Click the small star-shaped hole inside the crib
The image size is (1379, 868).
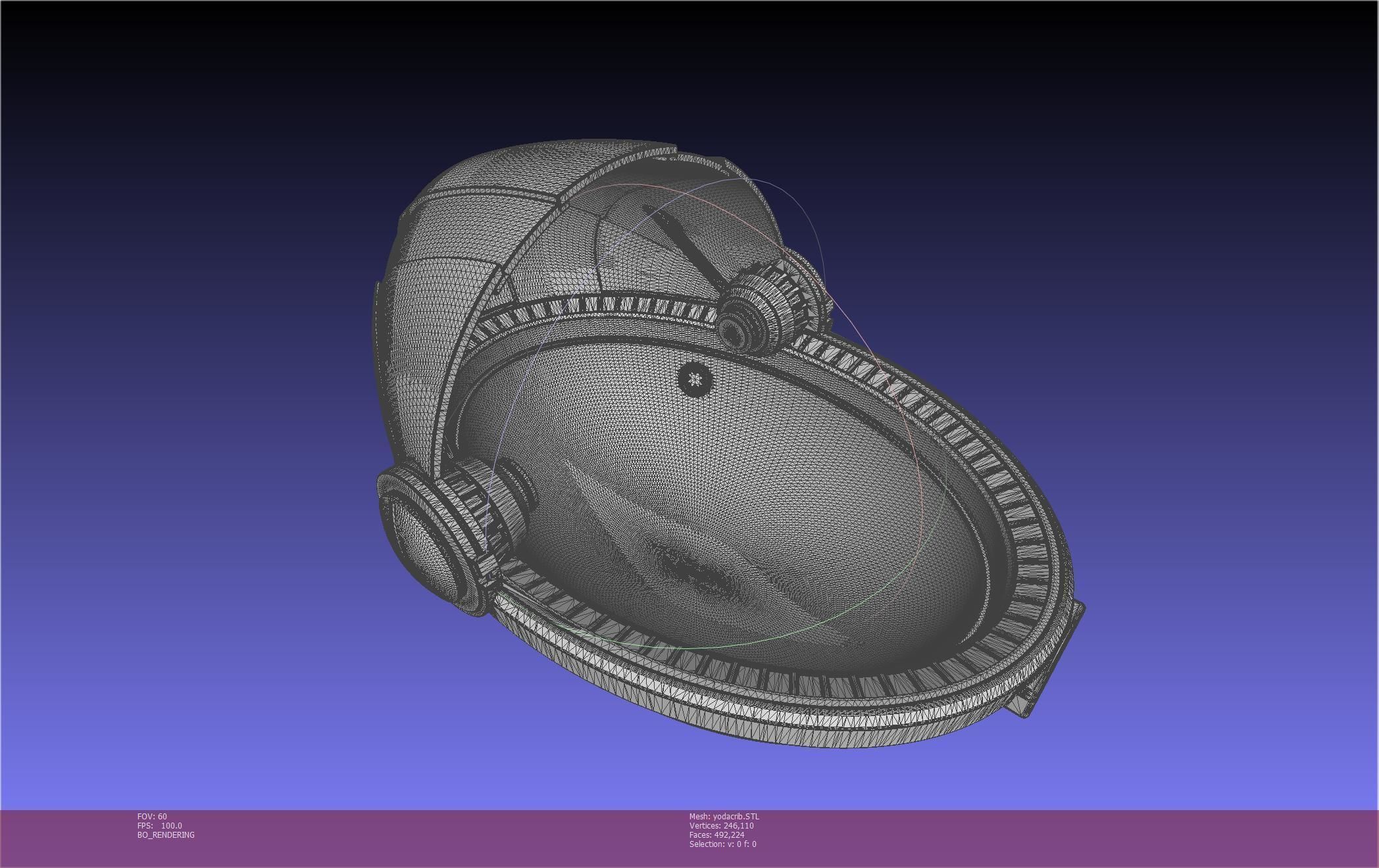click(694, 378)
